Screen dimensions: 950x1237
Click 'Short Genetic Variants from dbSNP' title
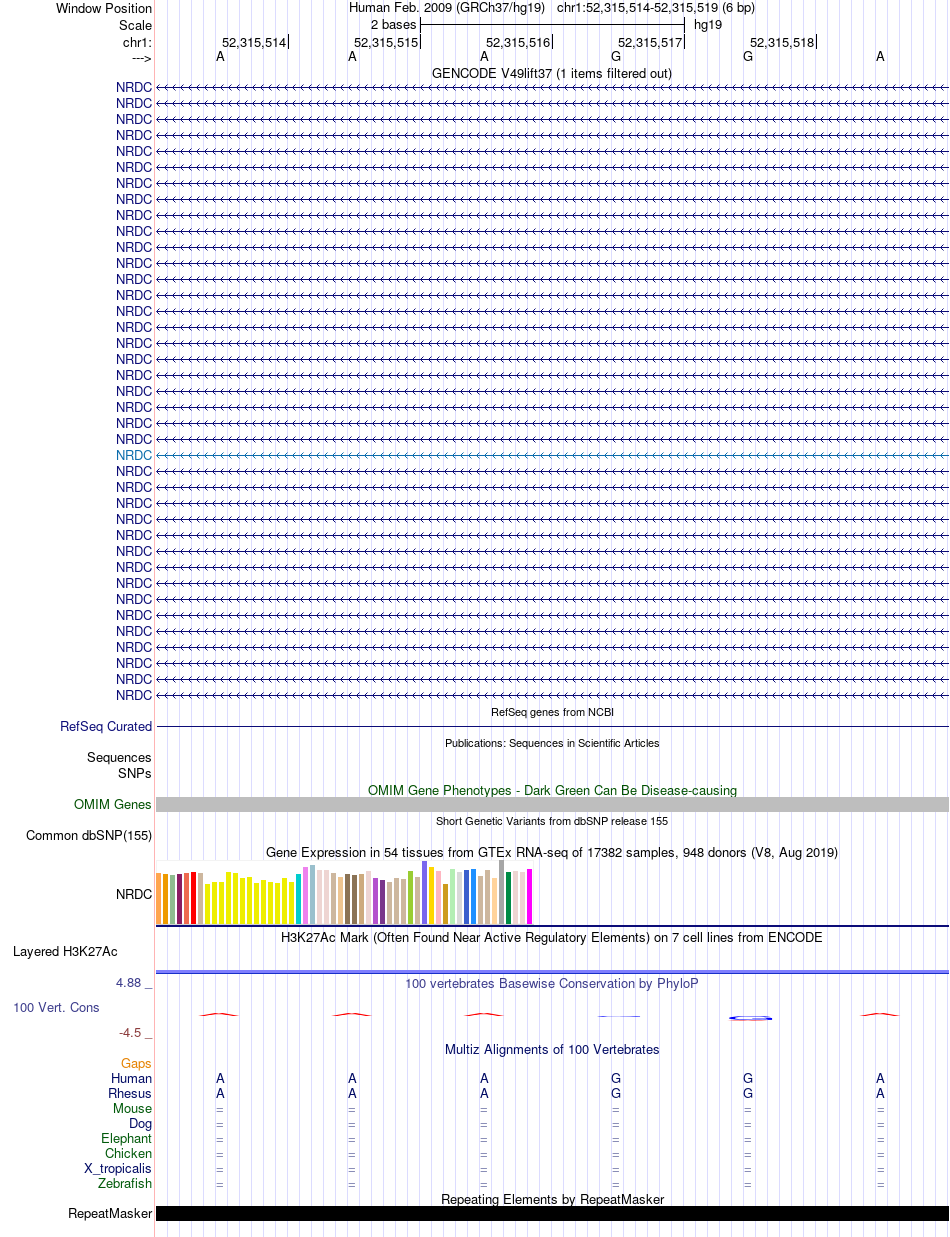pos(552,821)
